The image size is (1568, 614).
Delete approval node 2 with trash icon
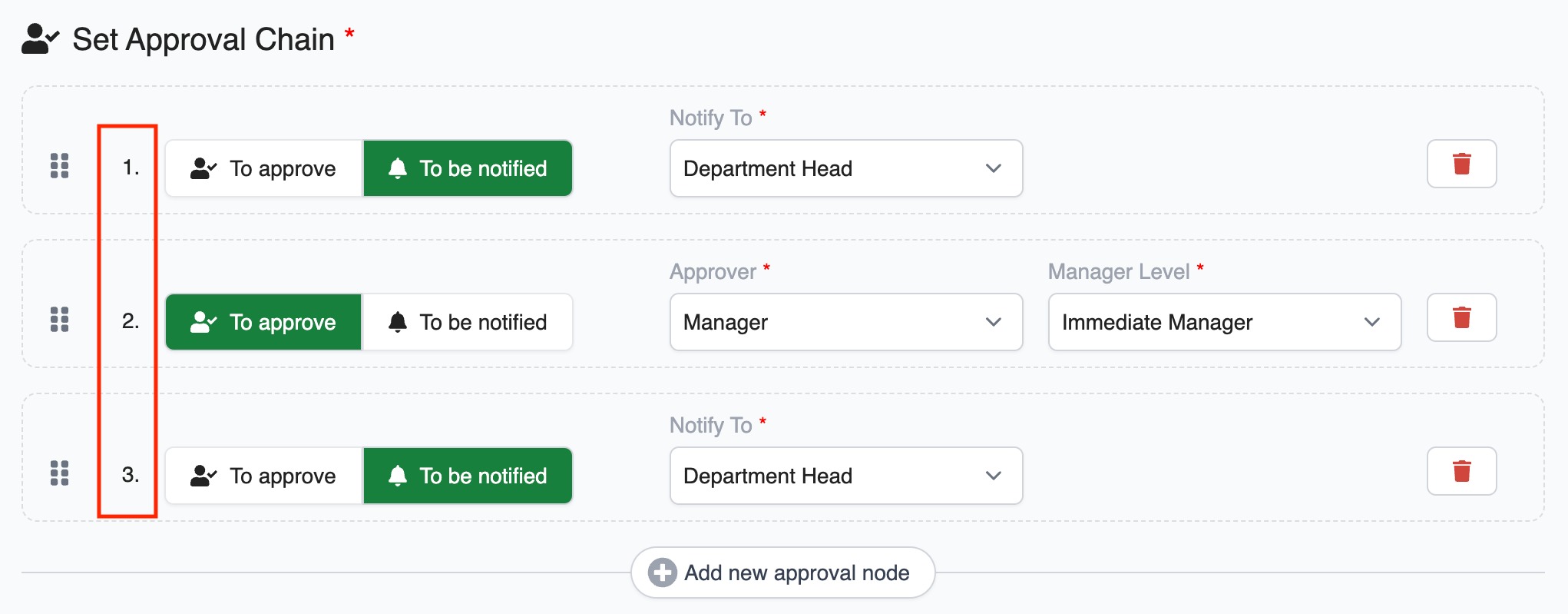[1461, 317]
